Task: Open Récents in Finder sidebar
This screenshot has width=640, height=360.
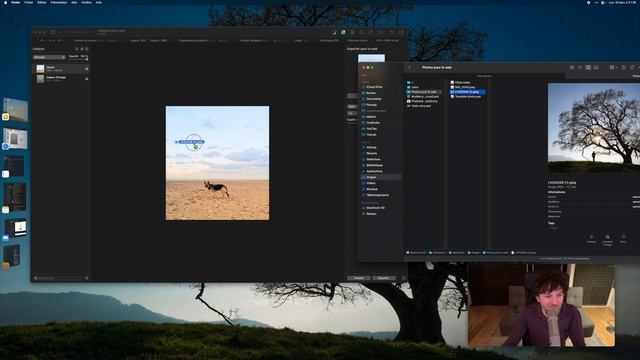Action: [x=371, y=153]
